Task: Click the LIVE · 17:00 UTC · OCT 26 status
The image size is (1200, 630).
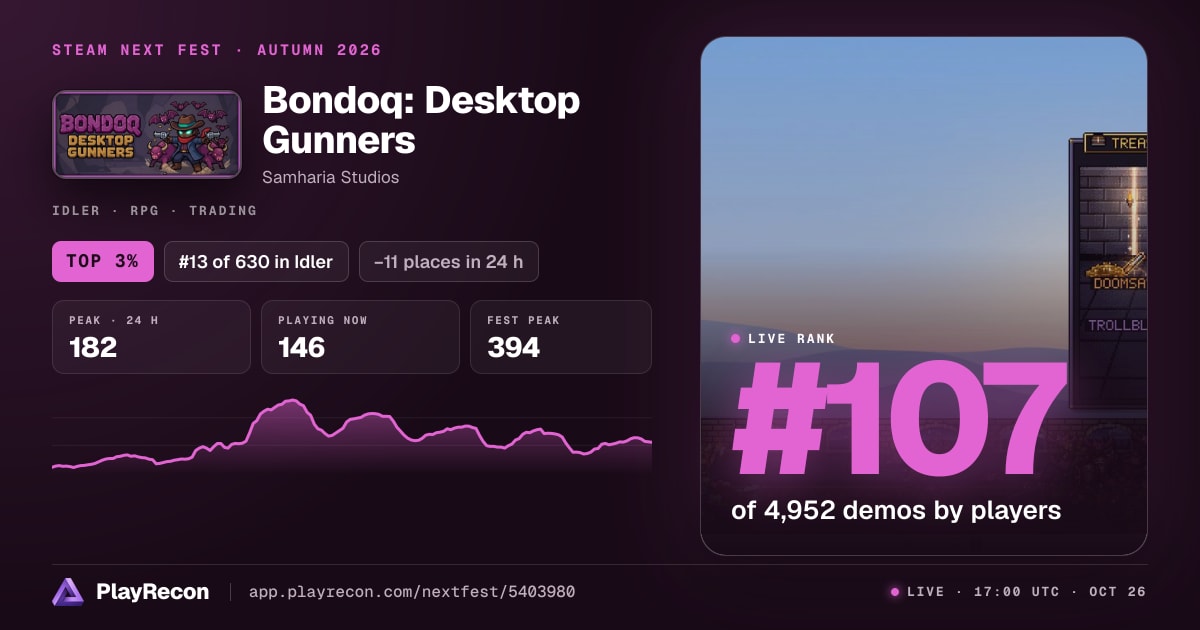Action: click(x=1018, y=592)
